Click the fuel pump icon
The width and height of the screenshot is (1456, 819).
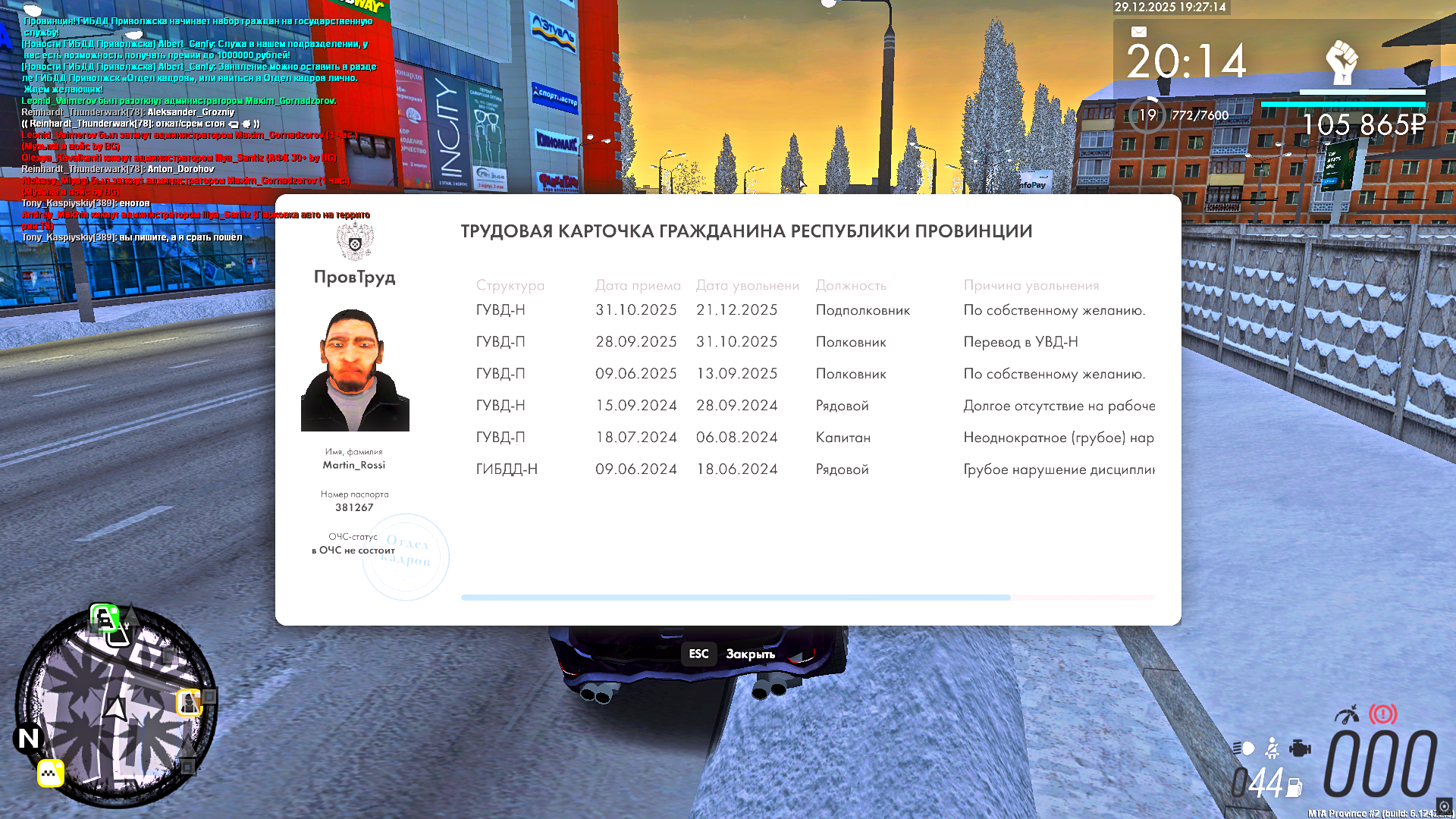tap(1294, 788)
